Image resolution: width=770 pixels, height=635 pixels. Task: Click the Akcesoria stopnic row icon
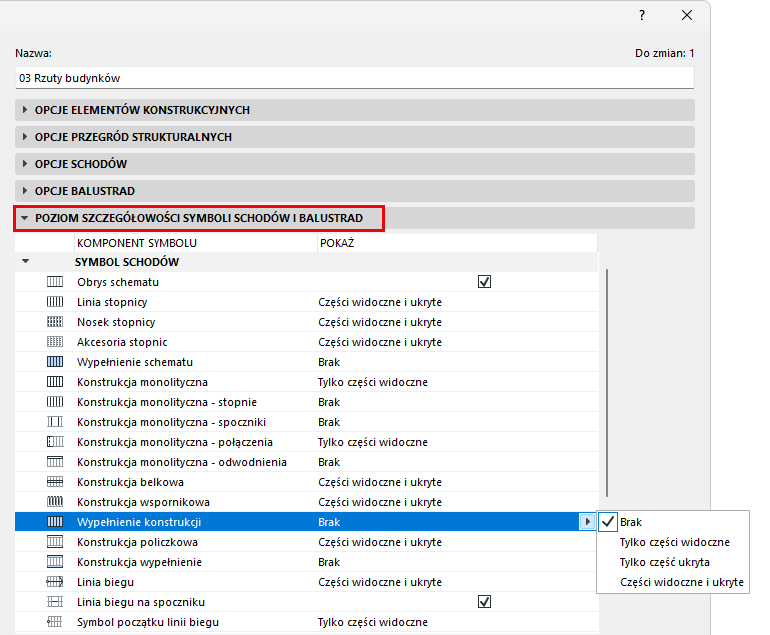point(55,342)
